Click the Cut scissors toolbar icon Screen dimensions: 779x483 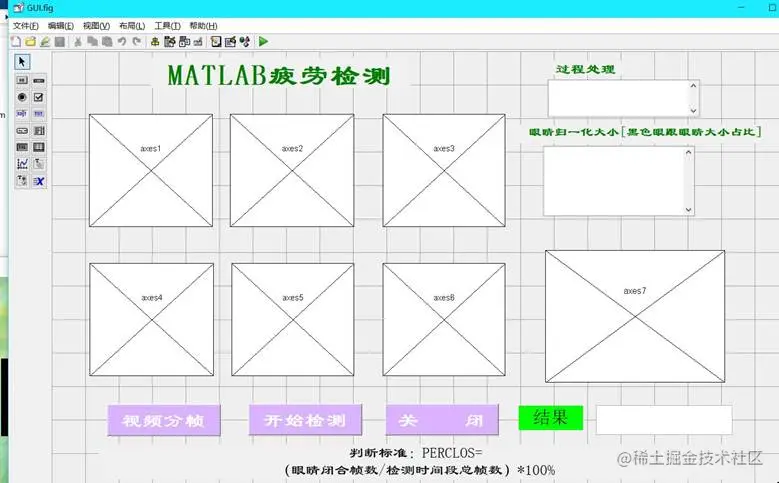(x=78, y=42)
